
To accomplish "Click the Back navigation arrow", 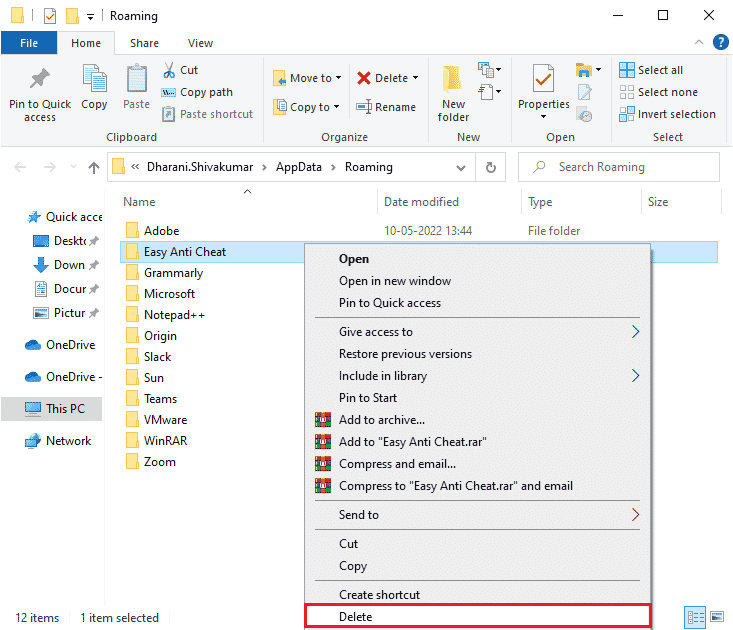I will [x=20, y=167].
